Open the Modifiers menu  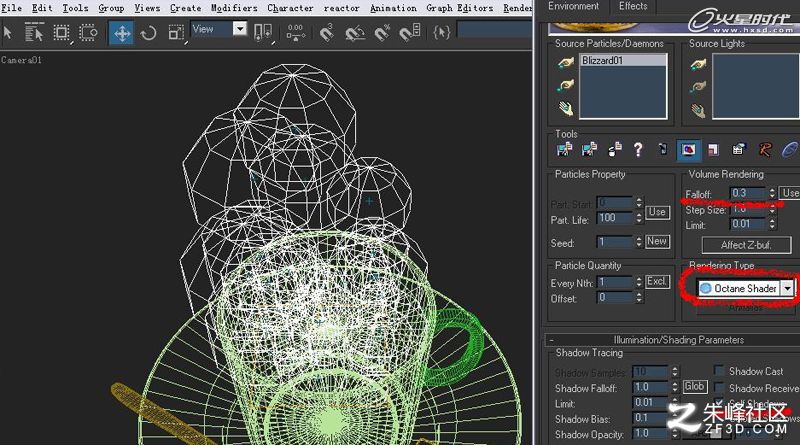click(x=234, y=8)
